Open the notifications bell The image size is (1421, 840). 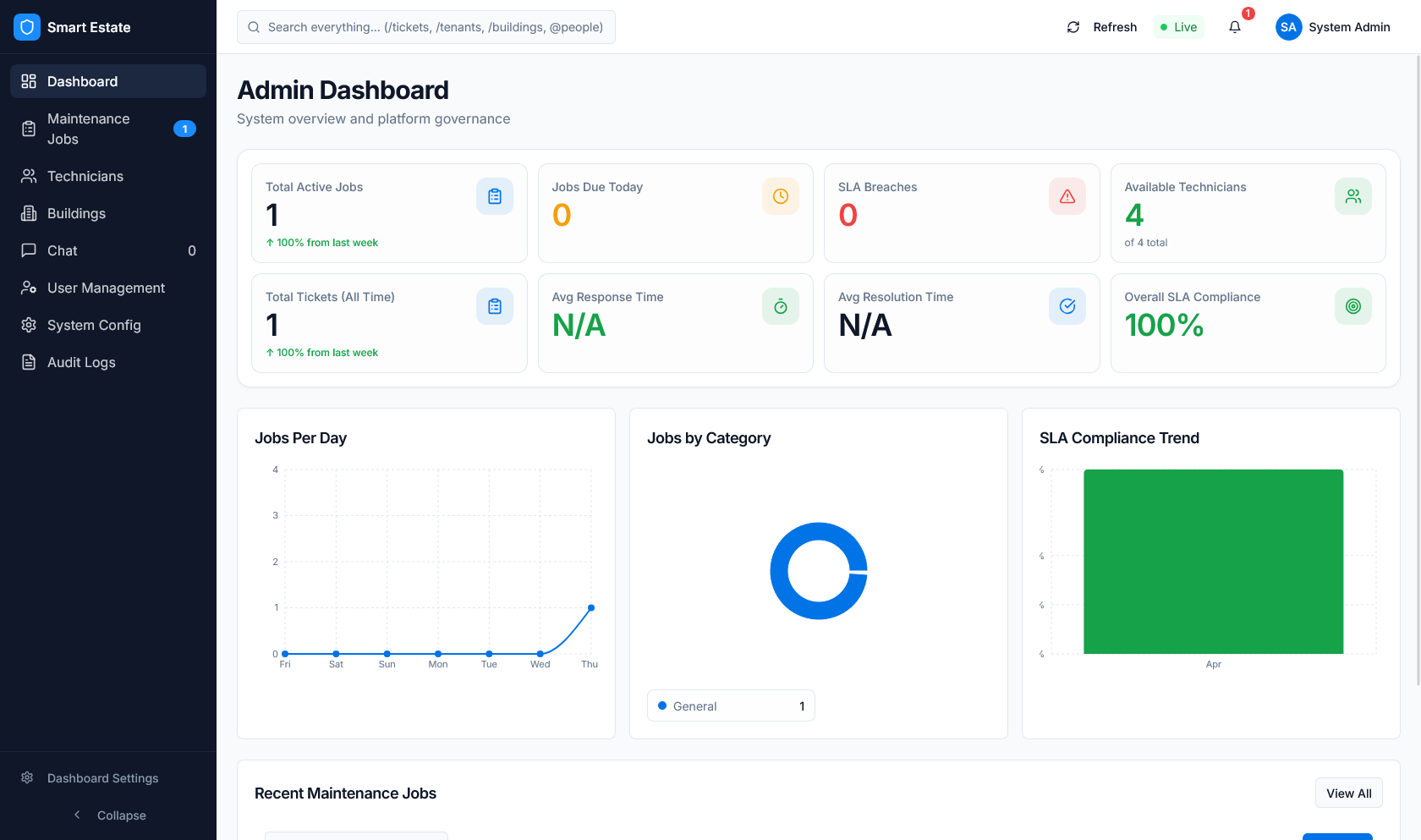1235,27
